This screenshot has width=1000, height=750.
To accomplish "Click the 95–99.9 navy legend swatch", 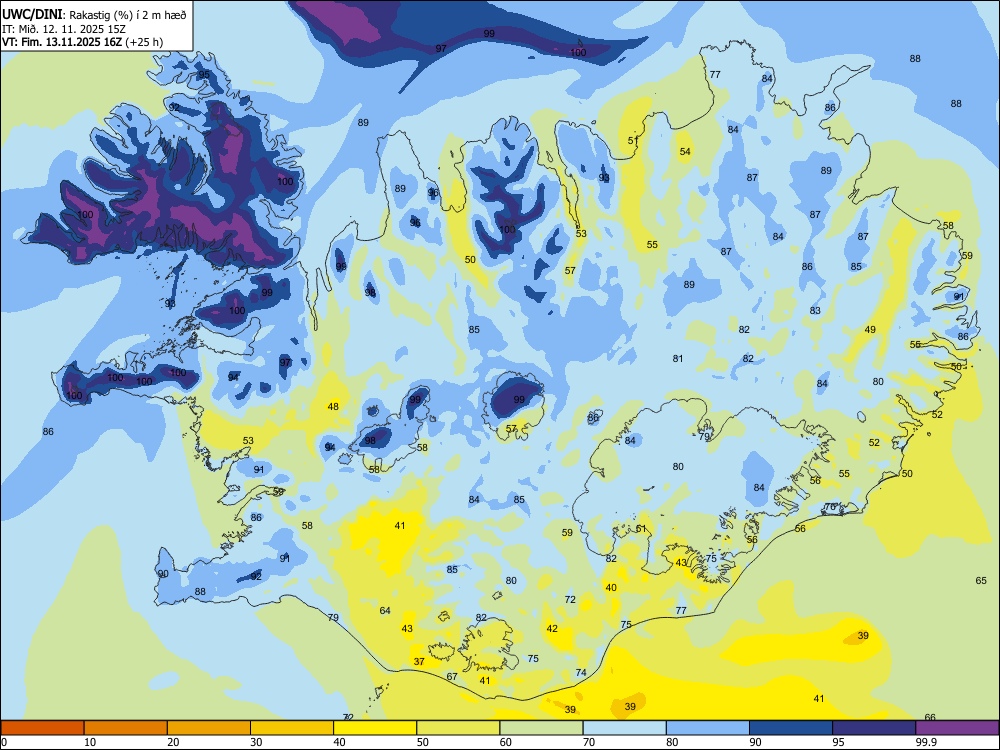I will (x=874, y=728).
